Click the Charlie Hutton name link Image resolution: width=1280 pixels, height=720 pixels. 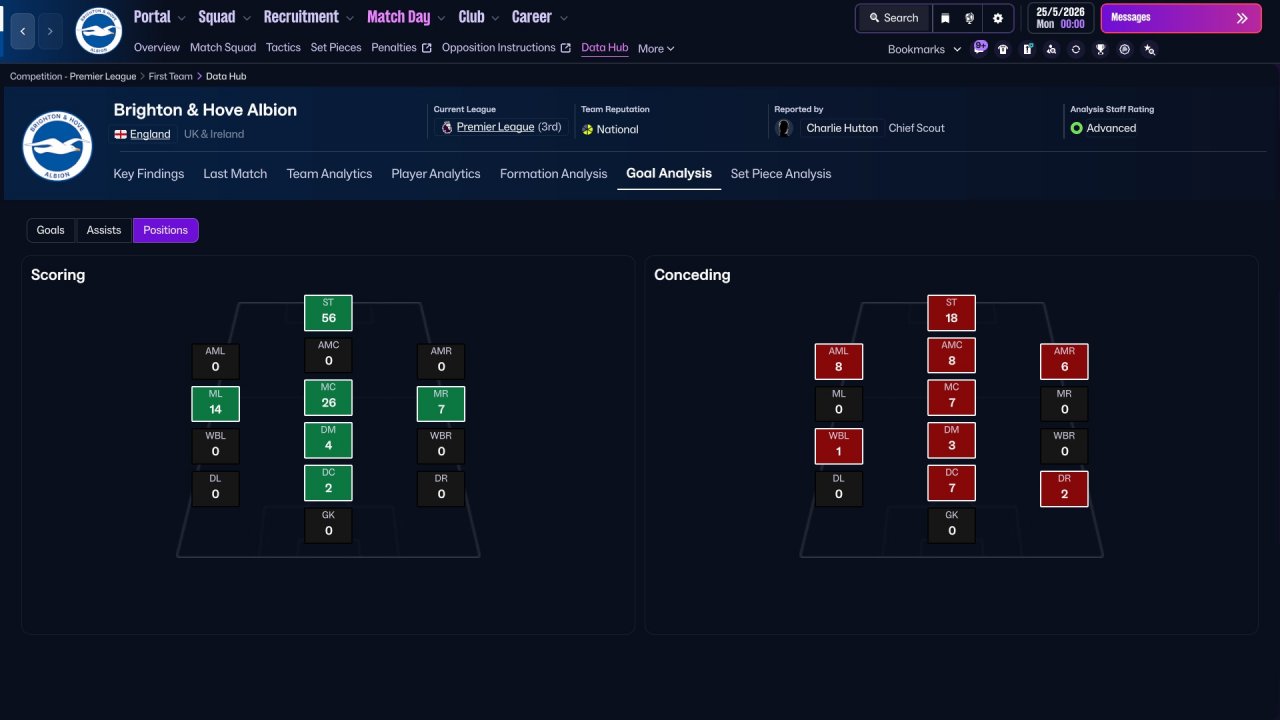click(842, 128)
